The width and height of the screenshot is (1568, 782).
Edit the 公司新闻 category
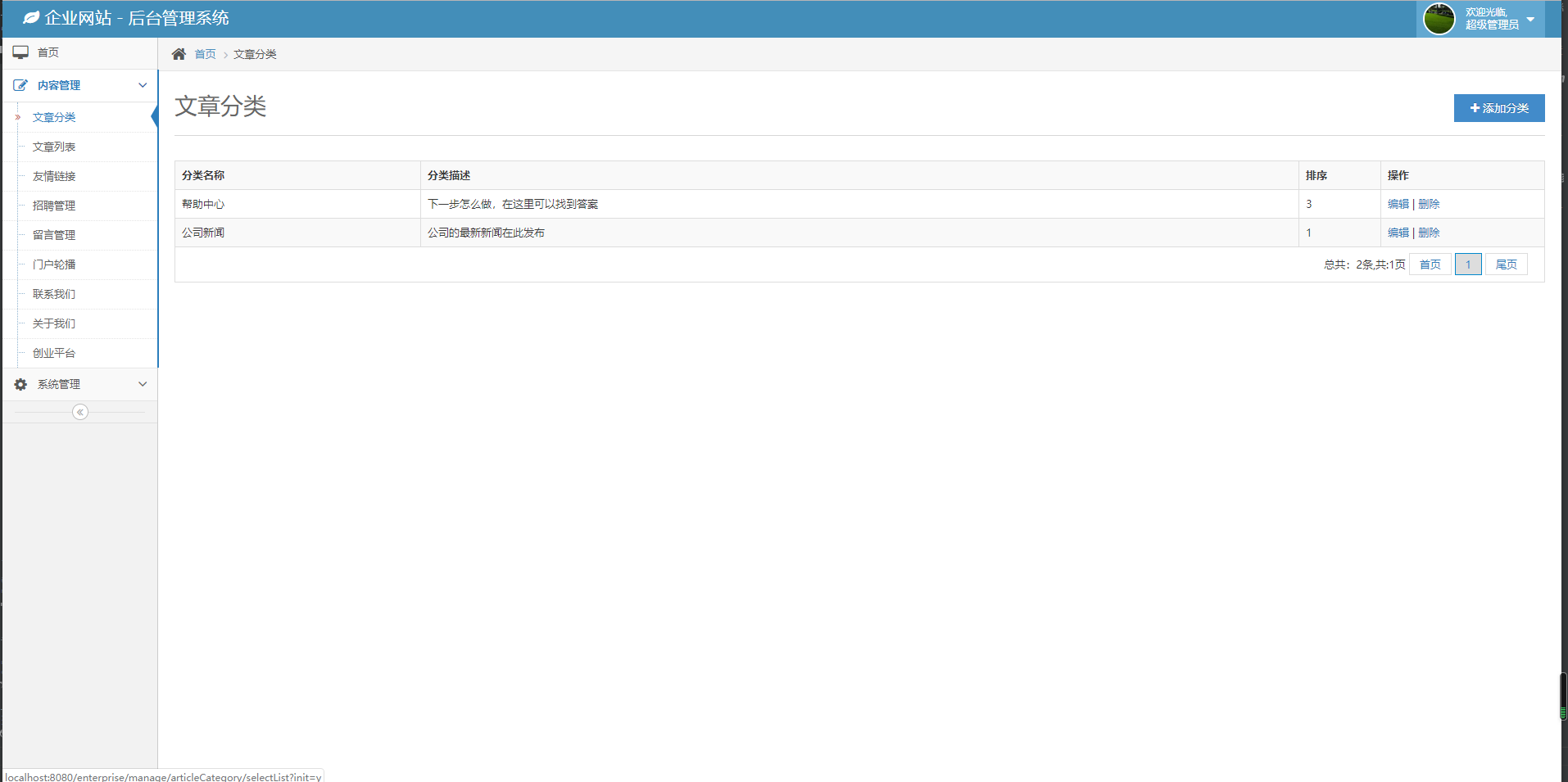click(x=1398, y=233)
